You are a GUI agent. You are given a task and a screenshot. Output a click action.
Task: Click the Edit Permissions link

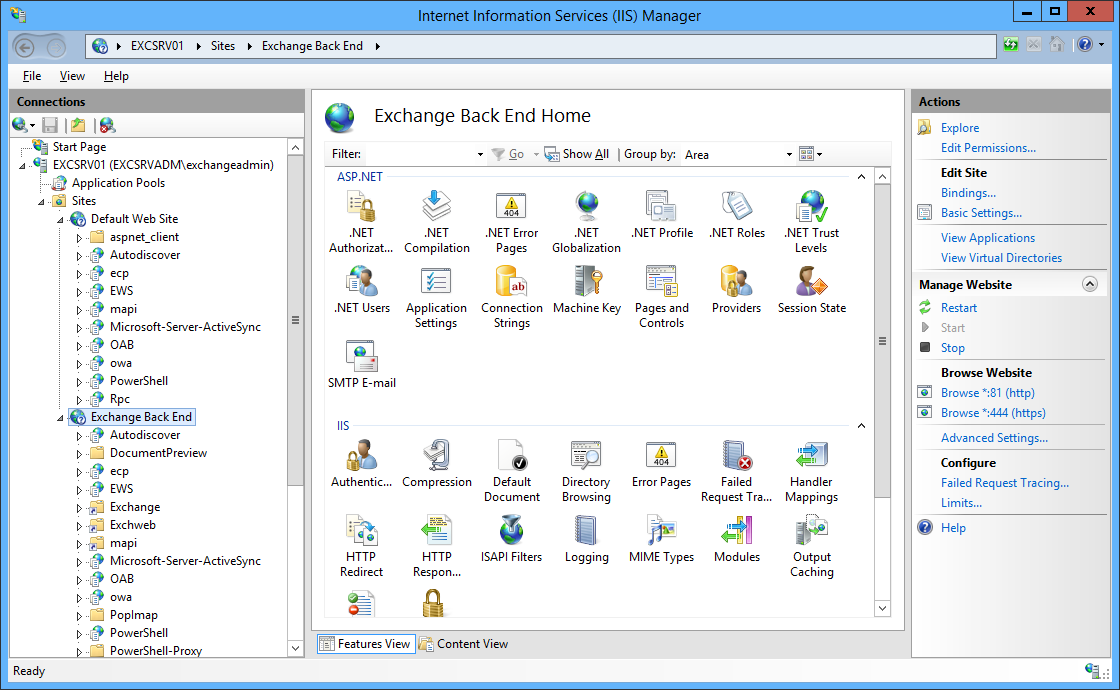(988, 148)
